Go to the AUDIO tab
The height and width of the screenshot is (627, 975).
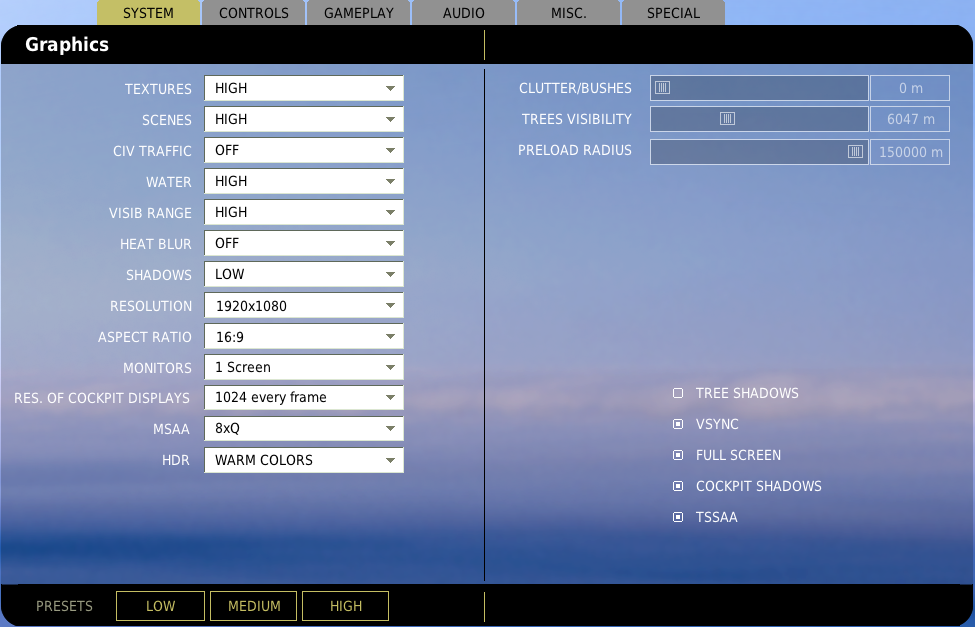coord(463,12)
